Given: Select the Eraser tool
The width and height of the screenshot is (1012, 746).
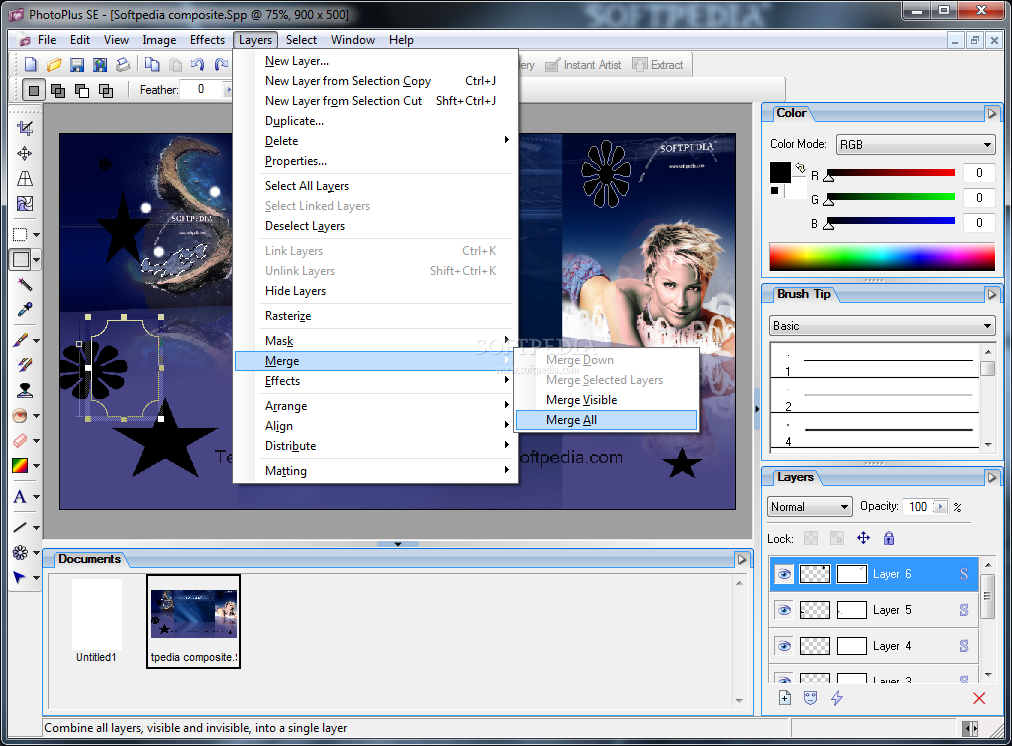Looking at the screenshot, I should [21, 441].
